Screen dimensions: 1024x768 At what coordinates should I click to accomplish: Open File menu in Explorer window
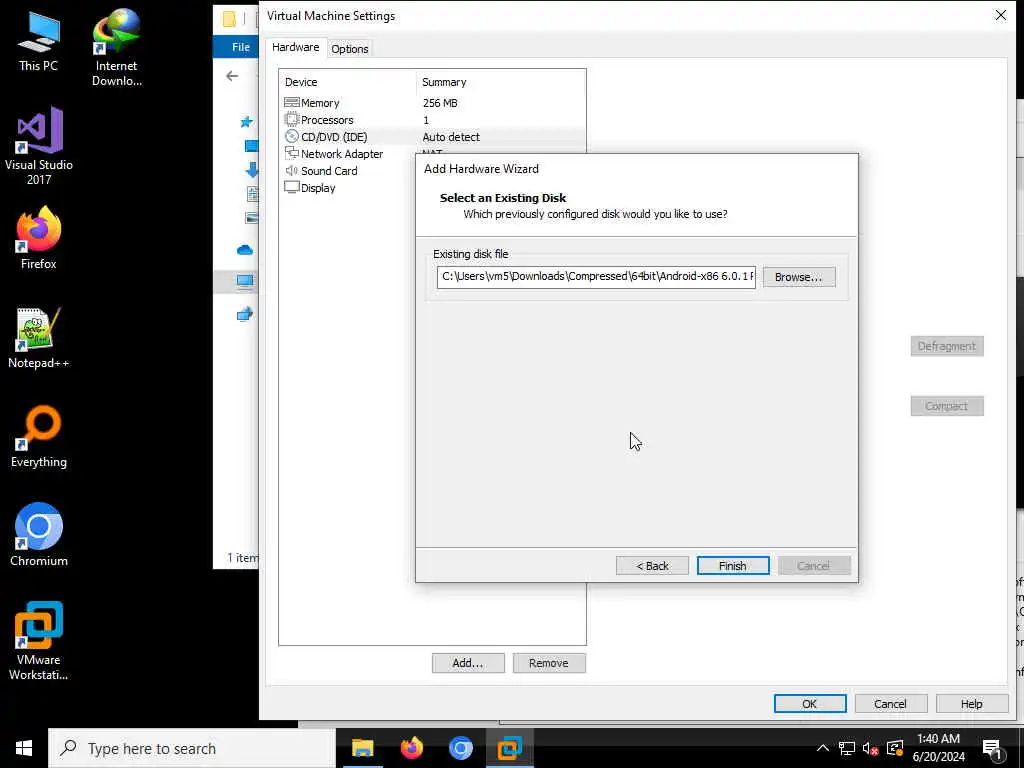240,47
